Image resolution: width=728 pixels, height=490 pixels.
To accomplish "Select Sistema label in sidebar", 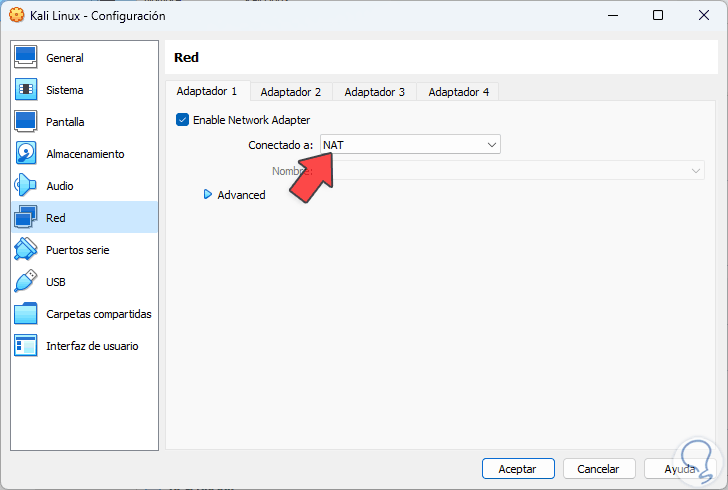I will pos(65,90).
